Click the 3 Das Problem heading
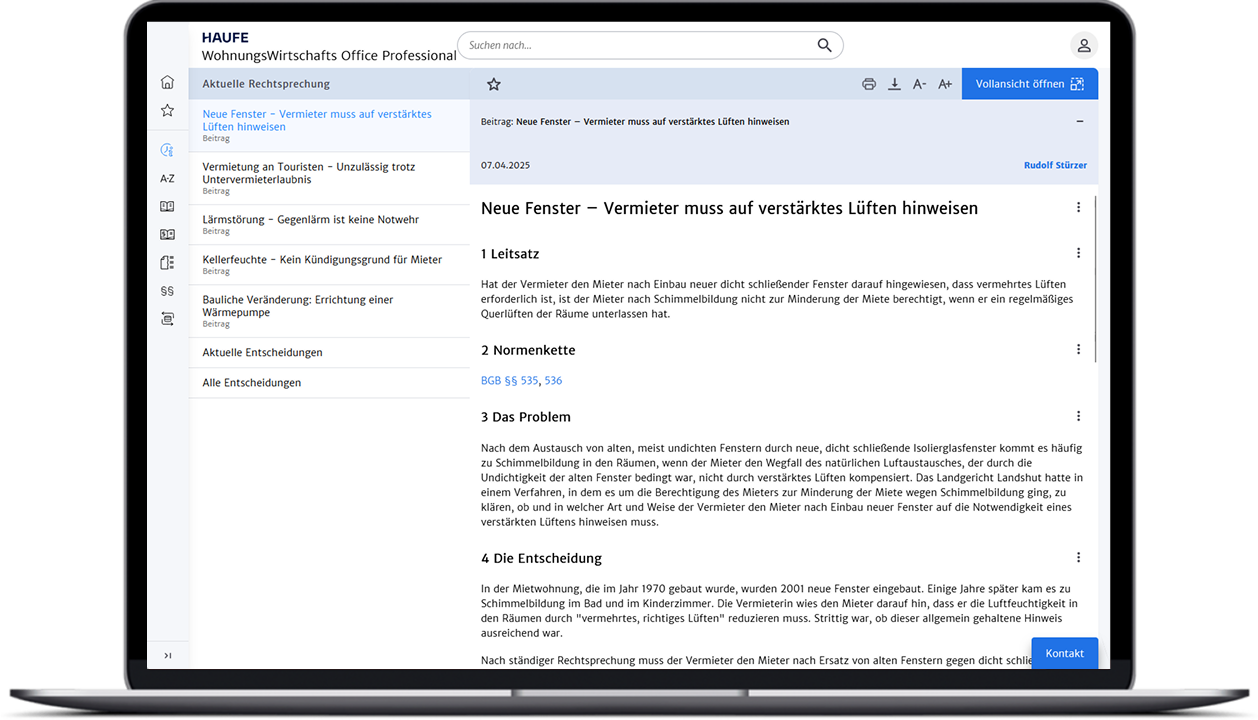 526,417
